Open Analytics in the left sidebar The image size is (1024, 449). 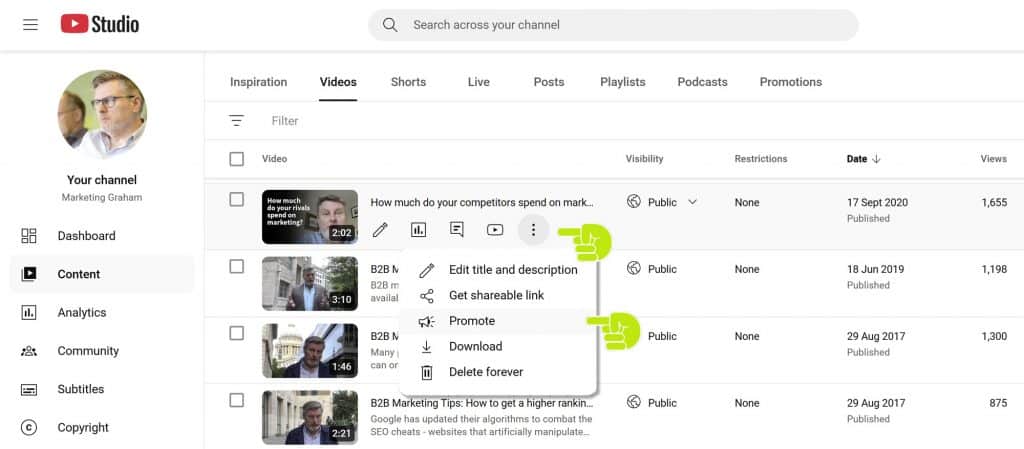81,313
